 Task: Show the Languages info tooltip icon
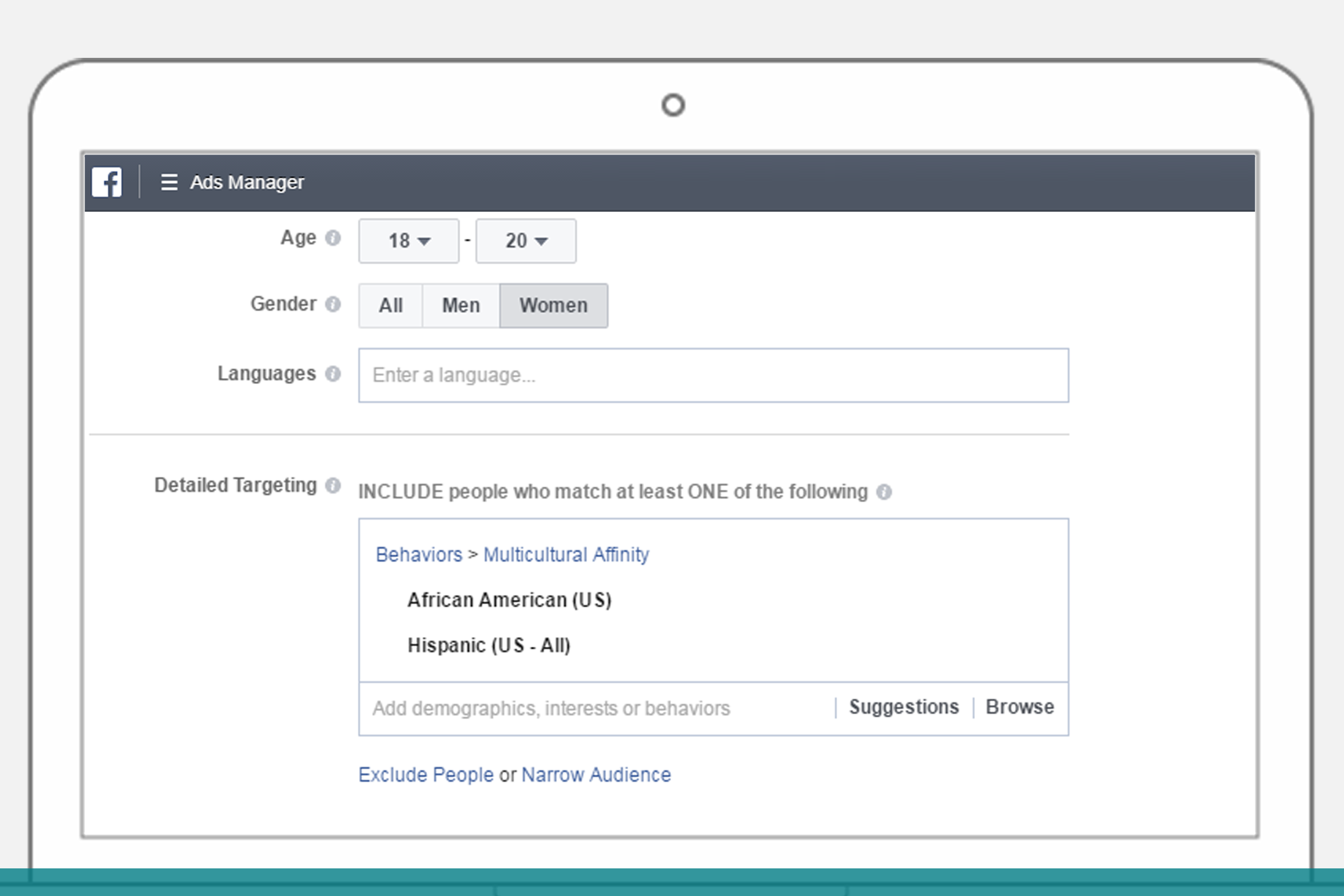click(x=333, y=374)
